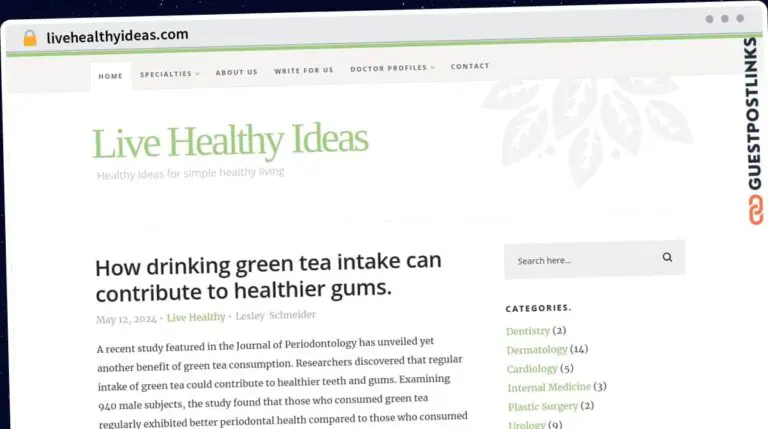The height and width of the screenshot is (429, 768).
Task: Select the Dentistry category
Action: [528, 331]
